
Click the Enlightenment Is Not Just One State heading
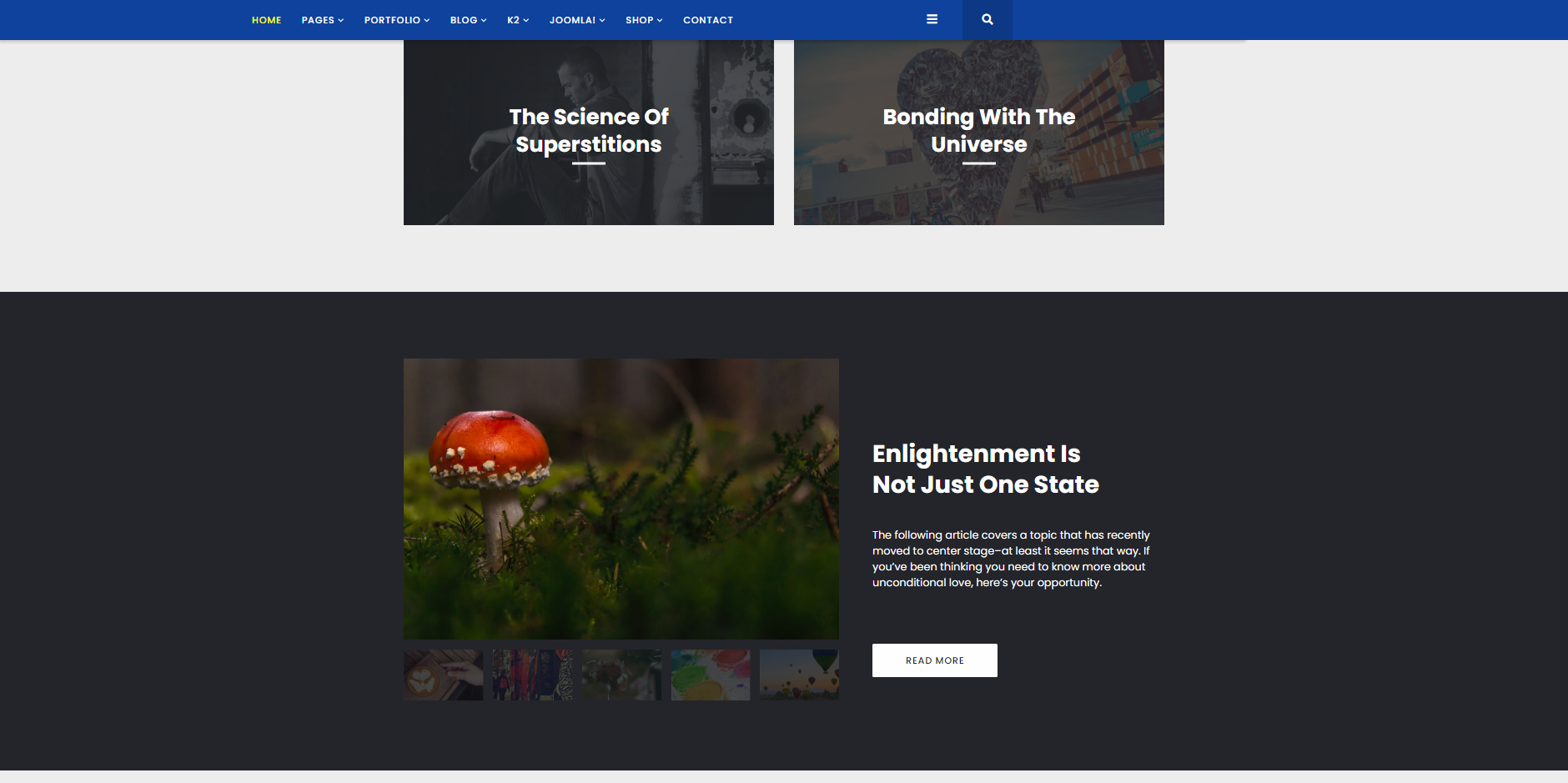[x=985, y=469]
